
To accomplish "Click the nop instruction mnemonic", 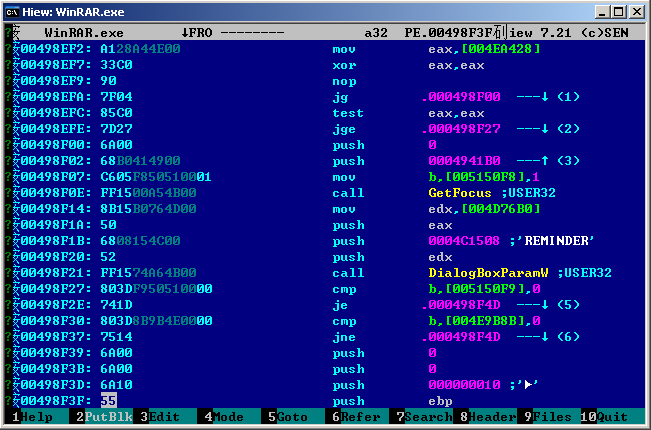I will point(344,81).
